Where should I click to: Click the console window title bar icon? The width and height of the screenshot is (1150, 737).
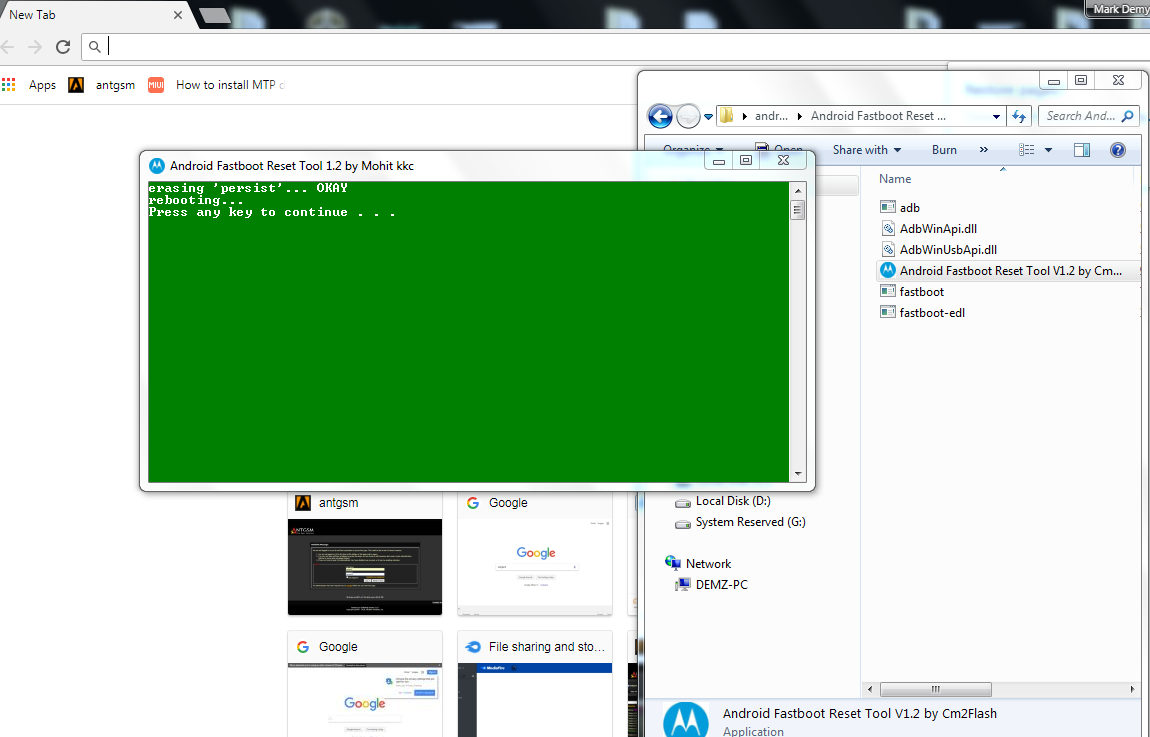point(156,166)
